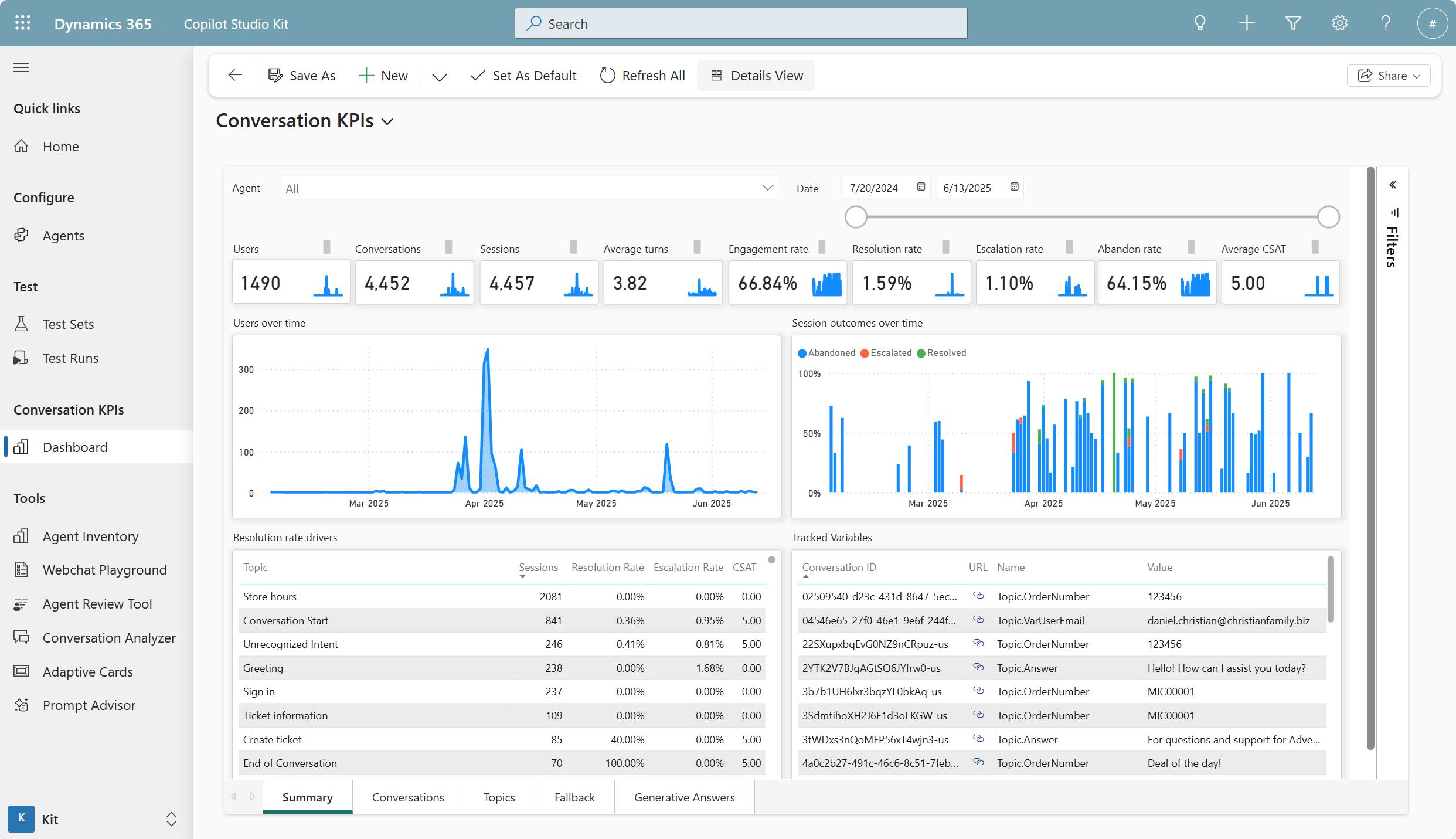
Task: Click the lightbulb ideas icon
Action: (x=1200, y=23)
